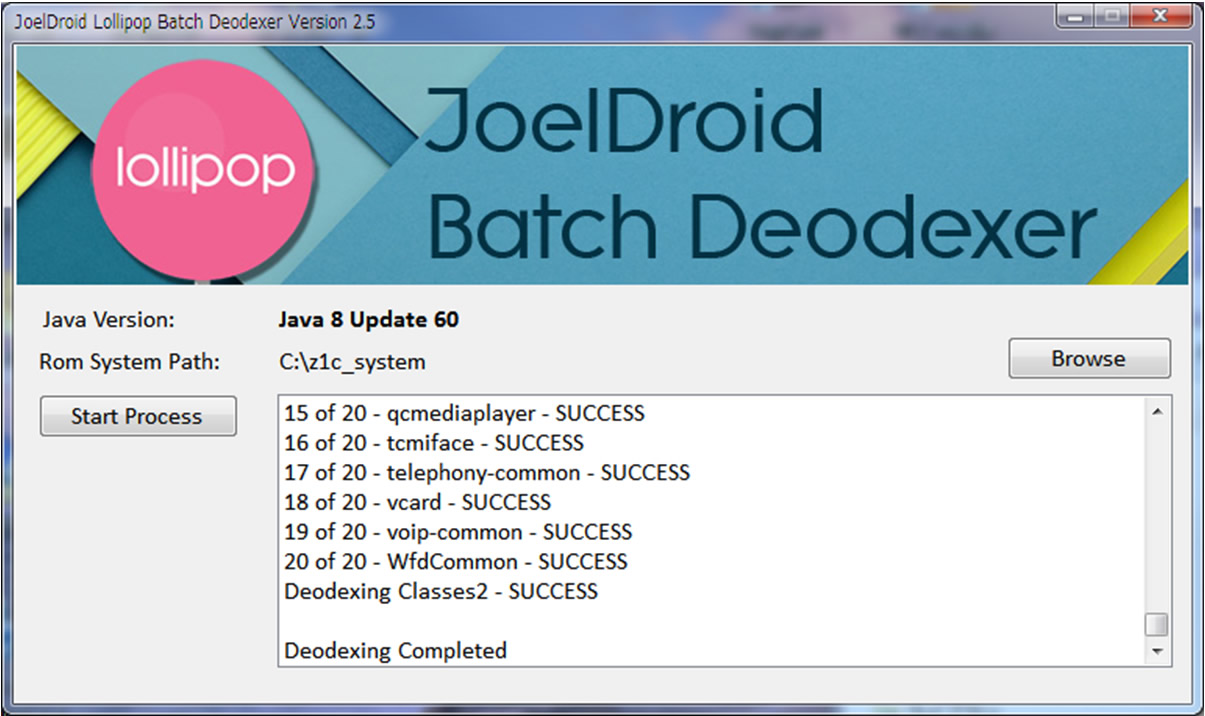Click the log scrollbar down arrow
Screen dimensions: 1205x716
click(1157, 651)
